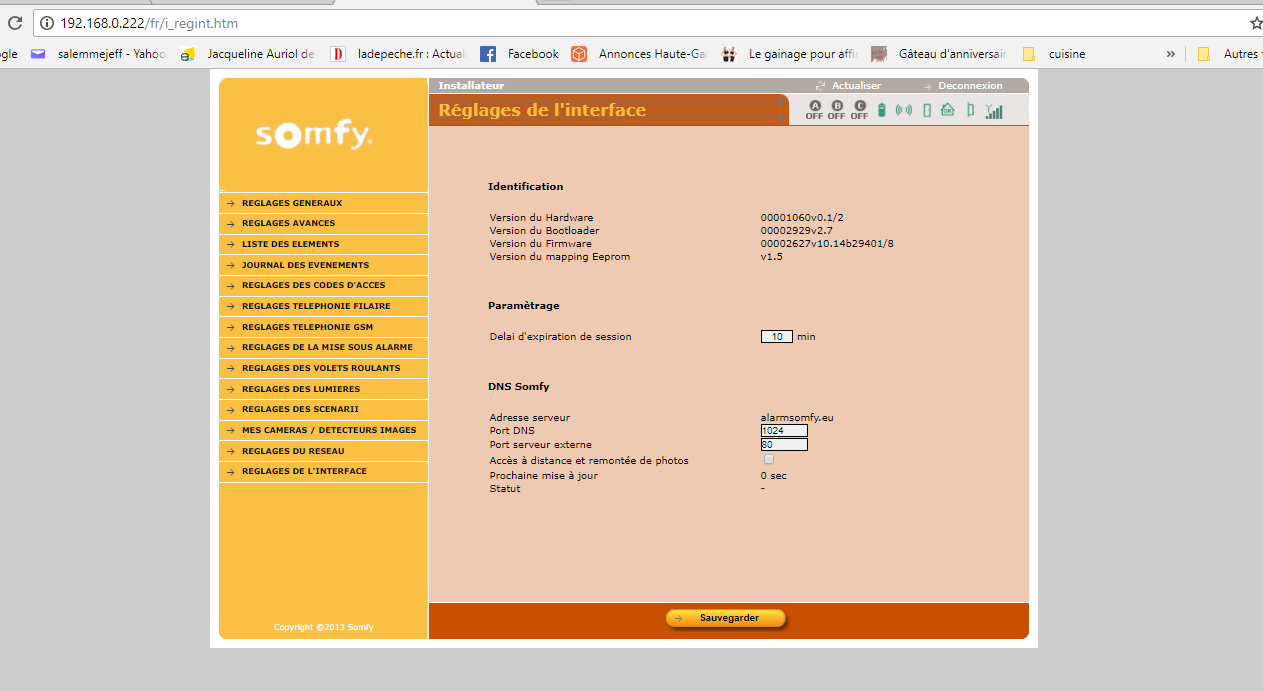The image size is (1263, 691).
Task: Open the REGLAGES GENERAUX menu
Action: point(323,203)
